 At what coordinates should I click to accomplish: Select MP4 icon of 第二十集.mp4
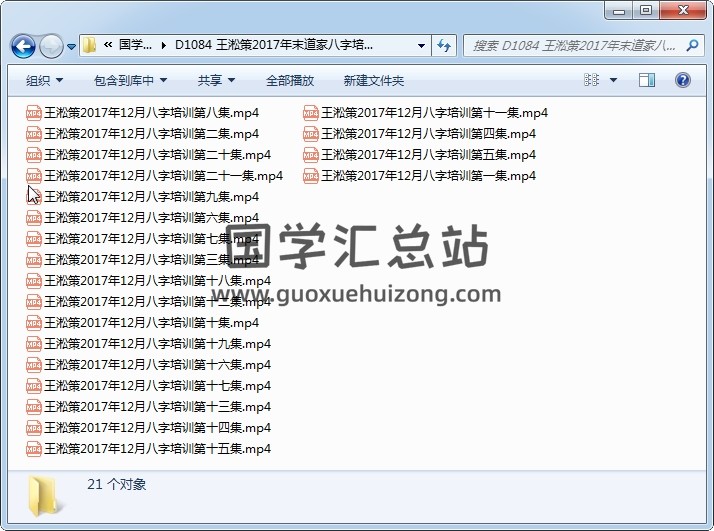[34, 154]
